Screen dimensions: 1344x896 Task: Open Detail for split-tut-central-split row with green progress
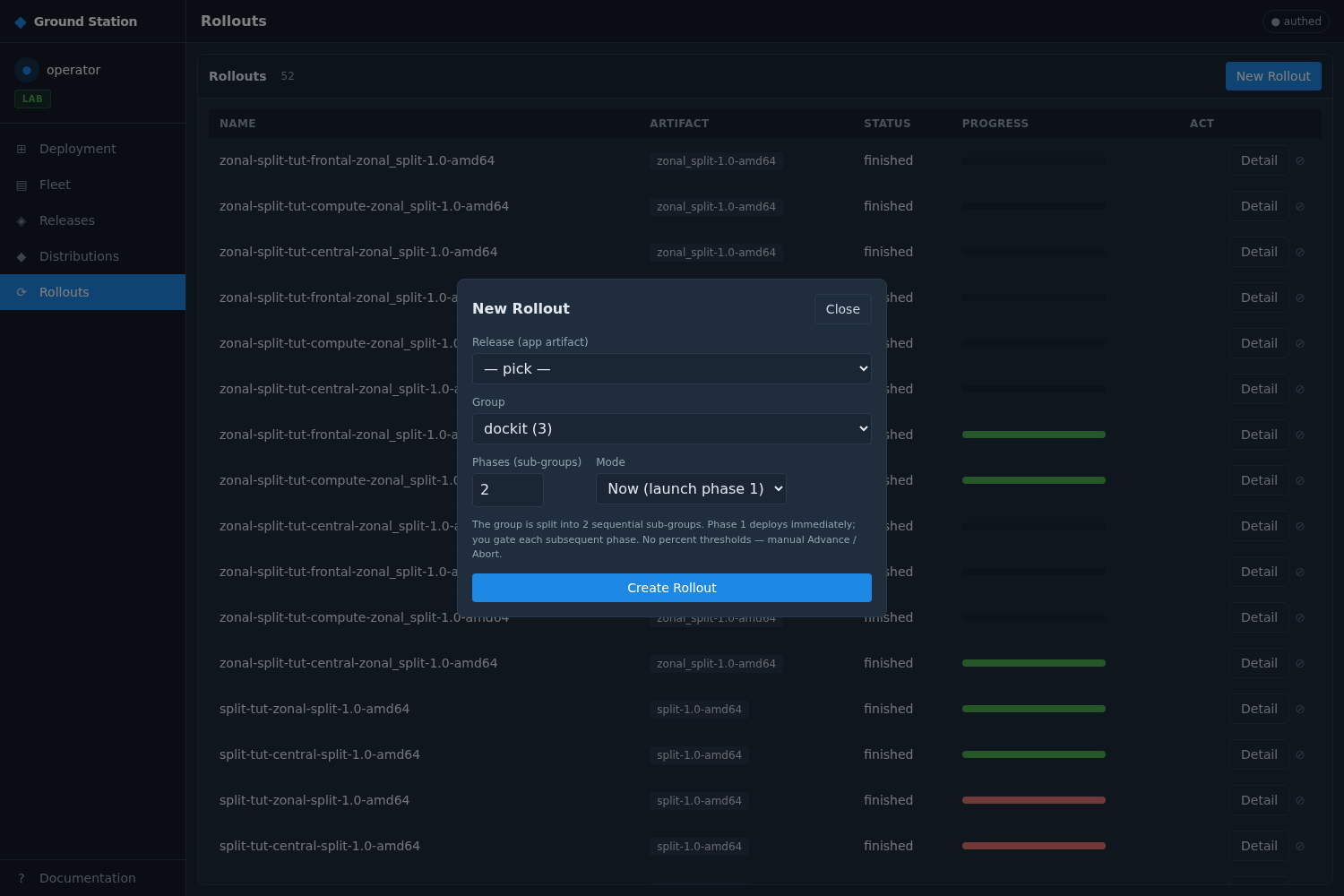1259,754
